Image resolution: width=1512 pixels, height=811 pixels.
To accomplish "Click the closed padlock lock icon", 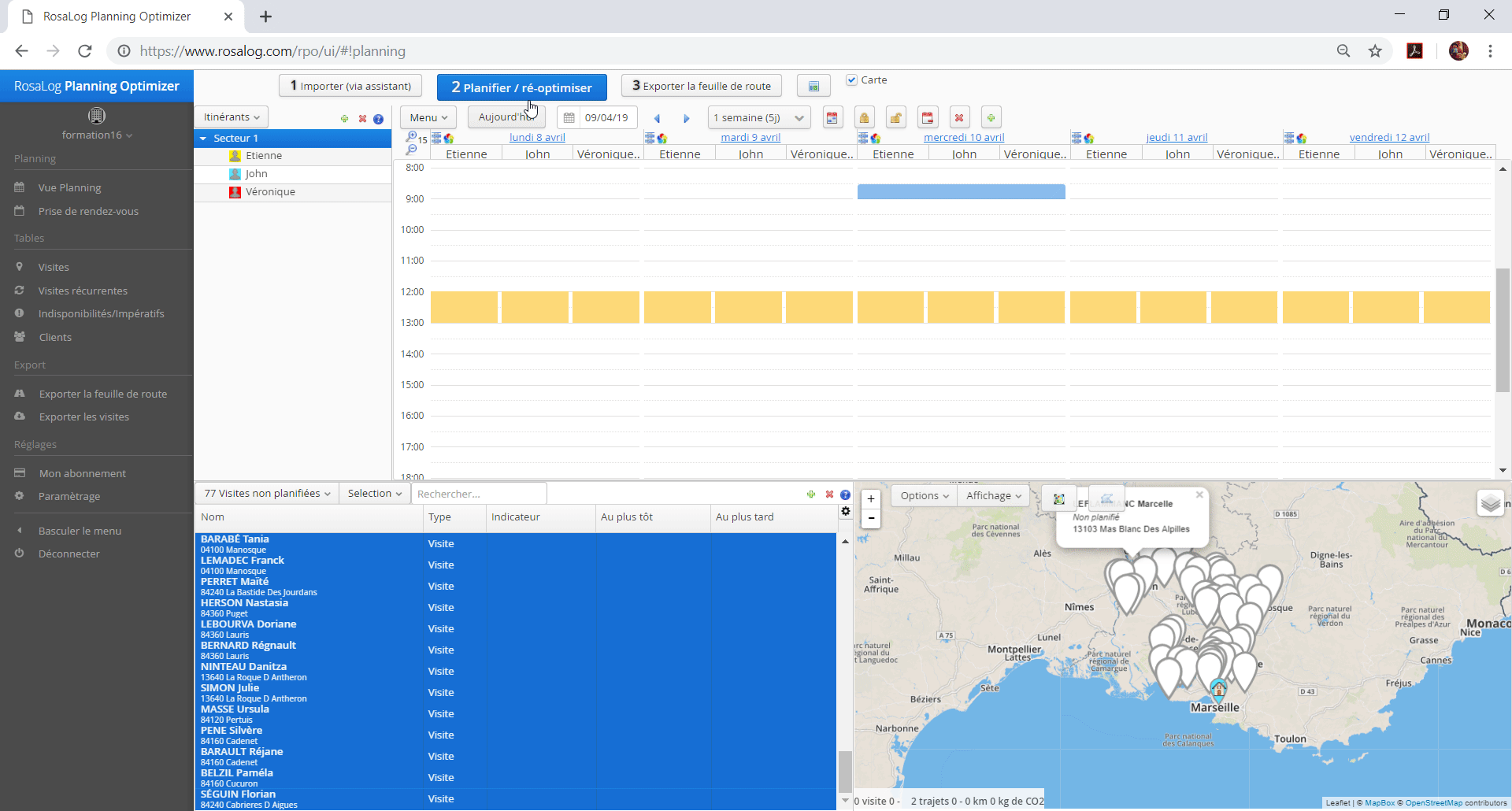I will coord(864,118).
